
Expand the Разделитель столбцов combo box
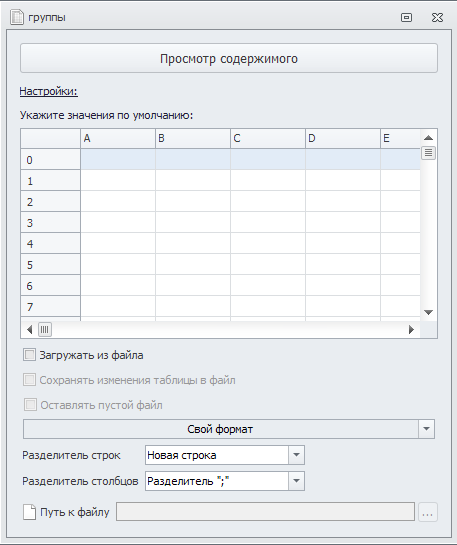pyautogui.click(x=296, y=481)
